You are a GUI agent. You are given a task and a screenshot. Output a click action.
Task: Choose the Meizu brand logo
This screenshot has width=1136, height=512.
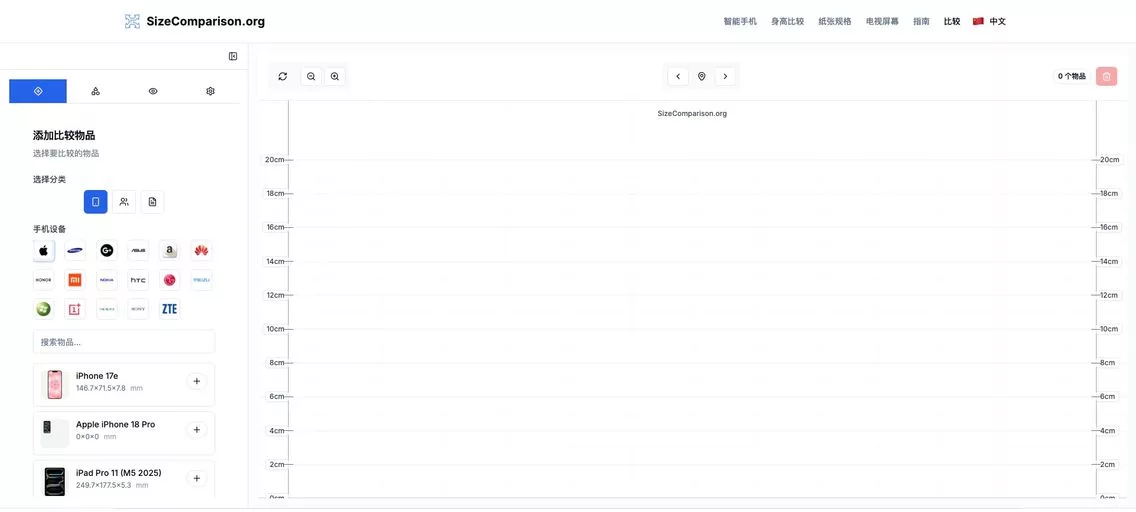[201, 280]
